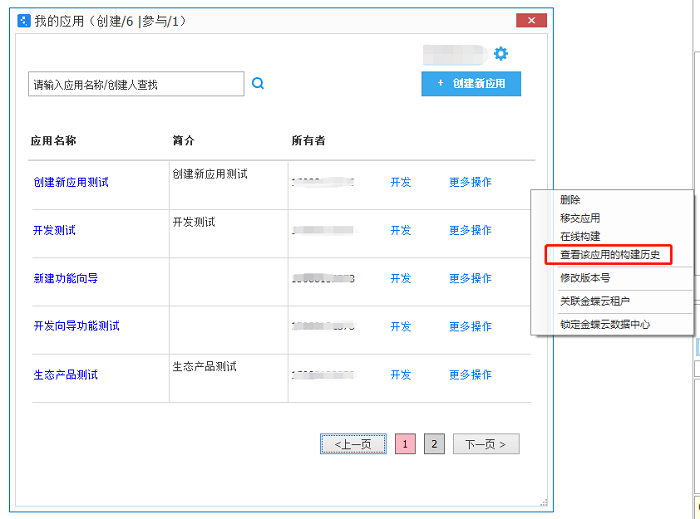Focus the application name search field
Image resolution: width=700 pixels, height=519 pixels.
click(x=136, y=84)
